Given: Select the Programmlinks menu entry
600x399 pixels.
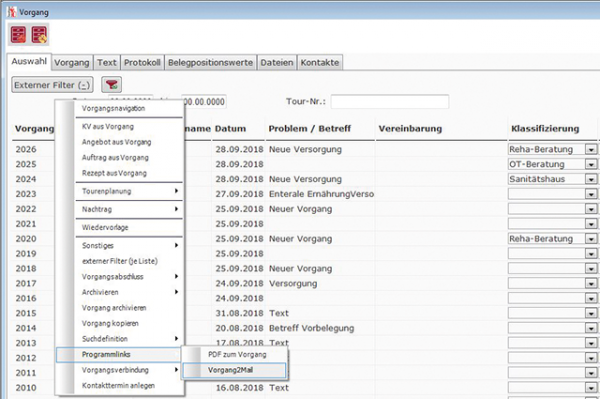Looking at the screenshot, I should pos(119,355).
